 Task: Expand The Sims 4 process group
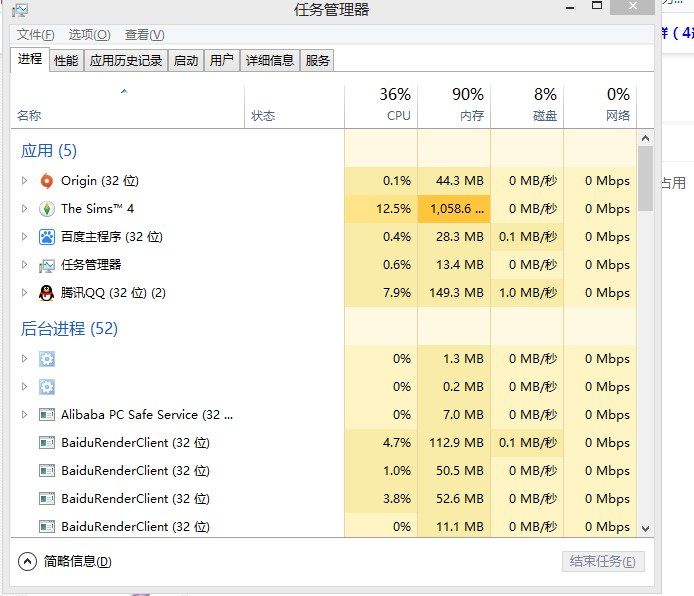click(25, 208)
